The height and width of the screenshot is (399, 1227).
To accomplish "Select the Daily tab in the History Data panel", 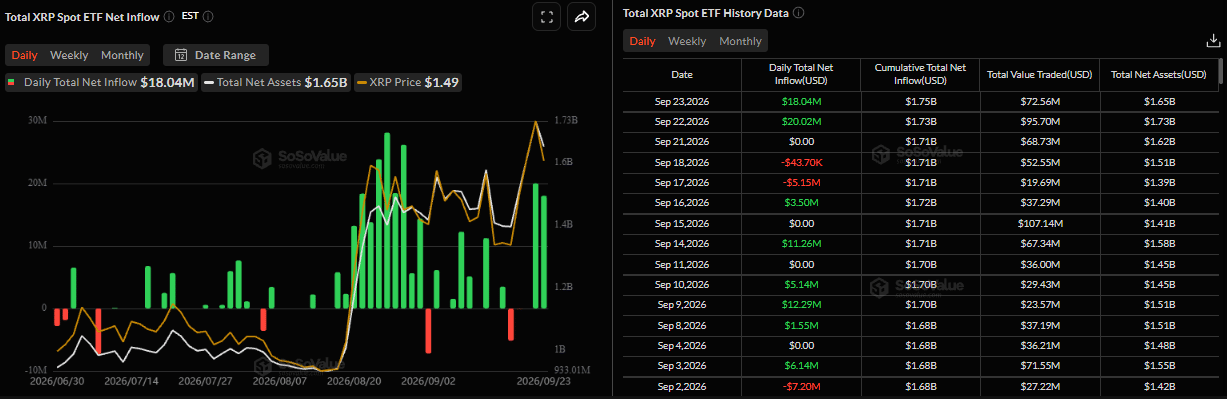I will pos(642,41).
